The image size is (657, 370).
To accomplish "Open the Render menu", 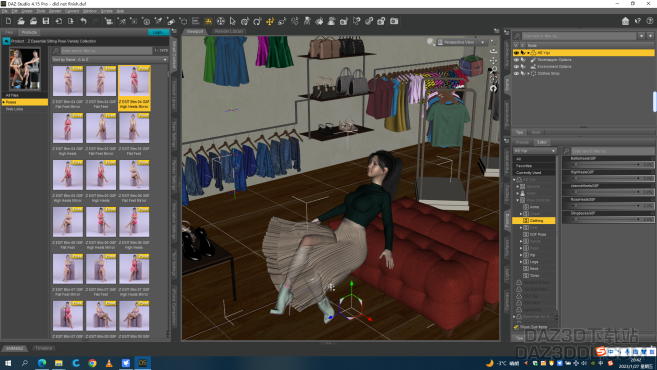I will coord(55,11).
